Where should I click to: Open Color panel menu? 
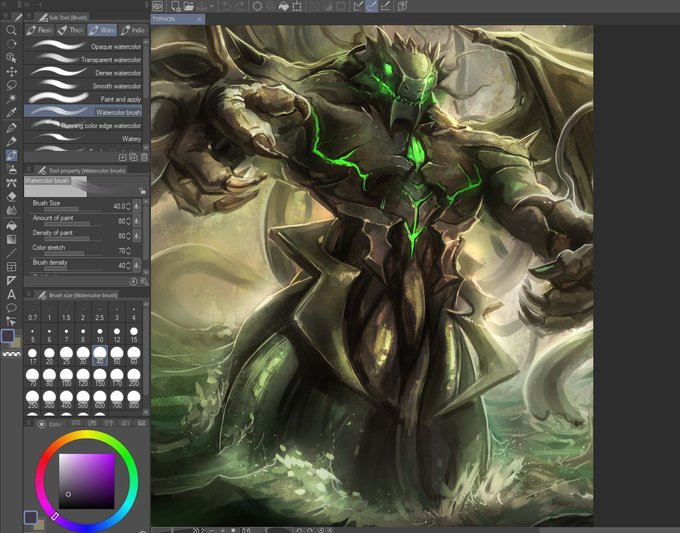pos(28,423)
